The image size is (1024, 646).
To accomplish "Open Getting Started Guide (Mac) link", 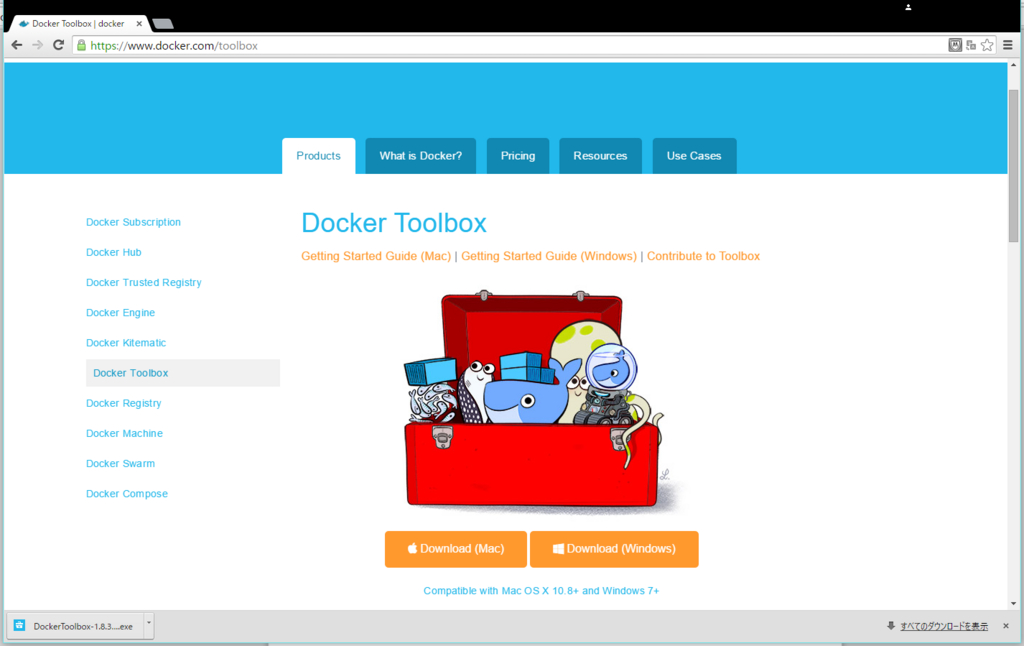I will pyautogui.click(x=376, y=256).
